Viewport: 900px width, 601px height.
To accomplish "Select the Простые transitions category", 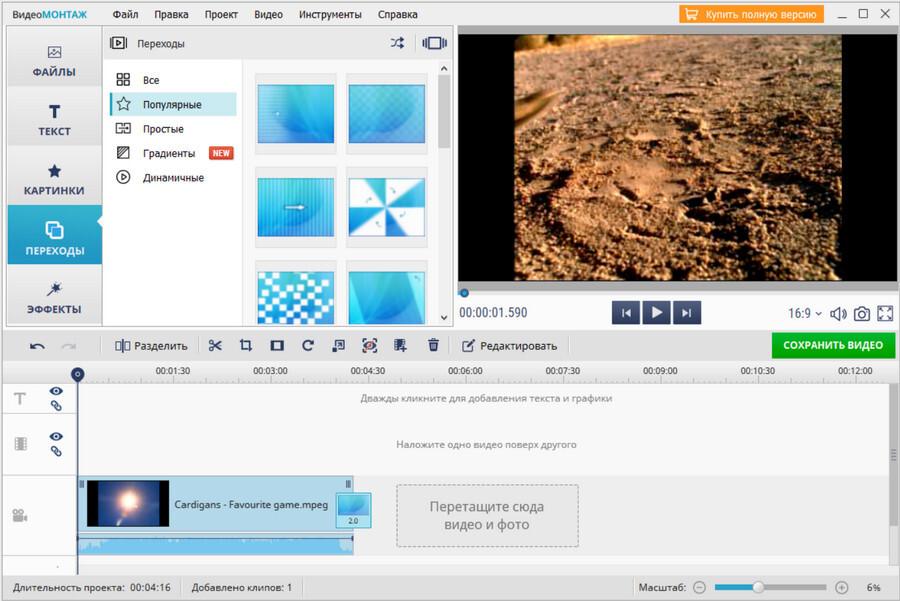I will click(x=173, y=129).
